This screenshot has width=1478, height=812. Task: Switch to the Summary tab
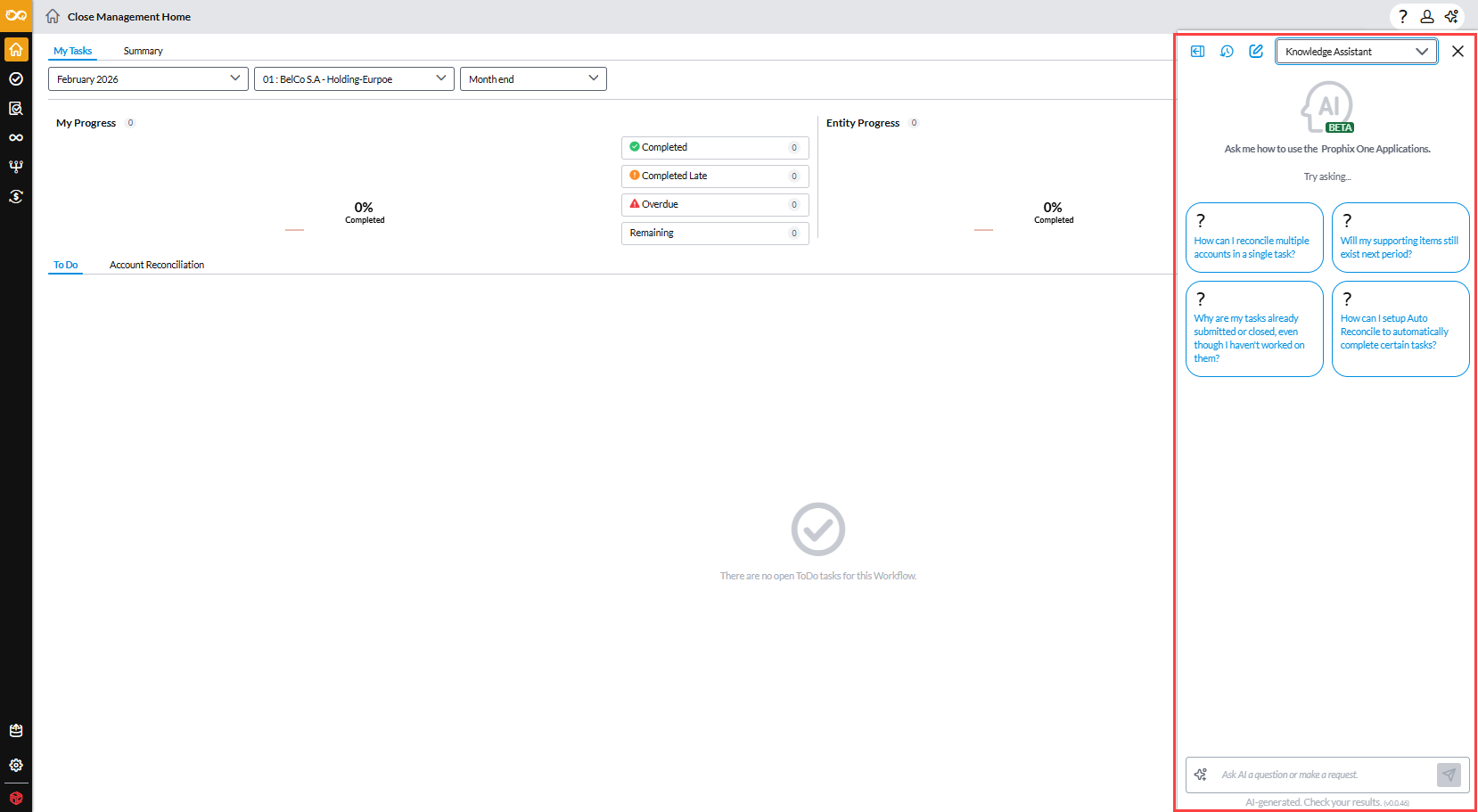(x=143, y=51)
